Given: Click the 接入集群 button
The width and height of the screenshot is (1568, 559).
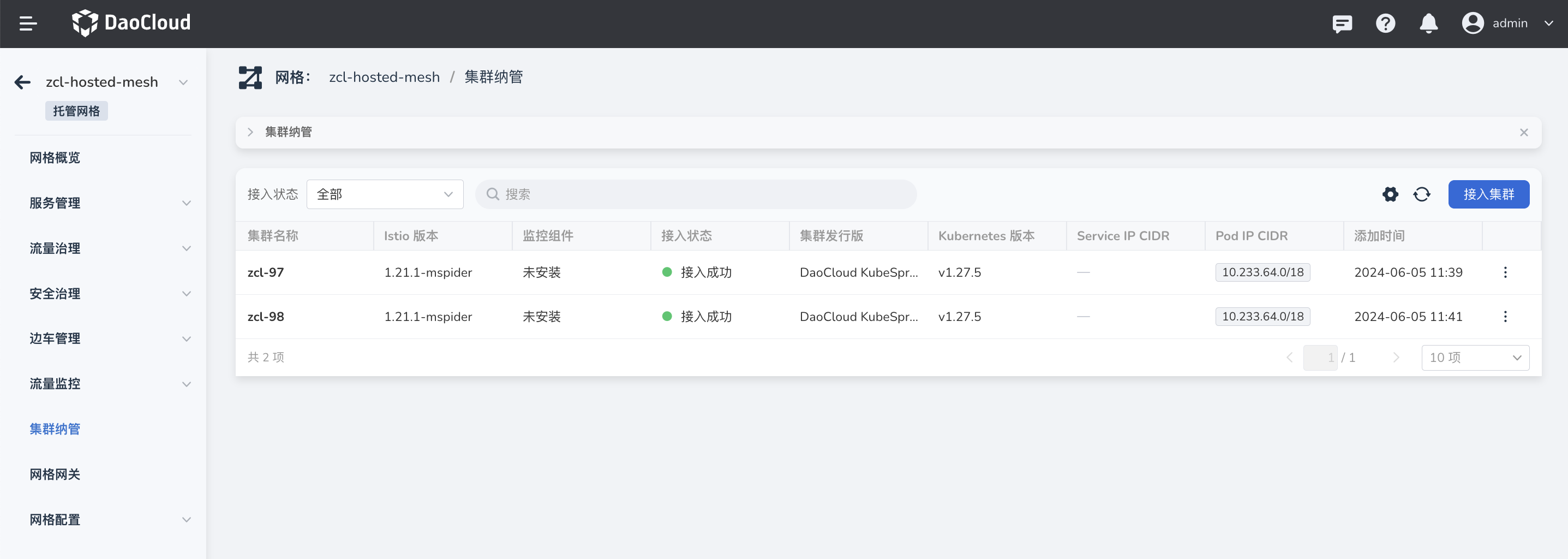Looking at the screenshot, I should [1488, 194].
